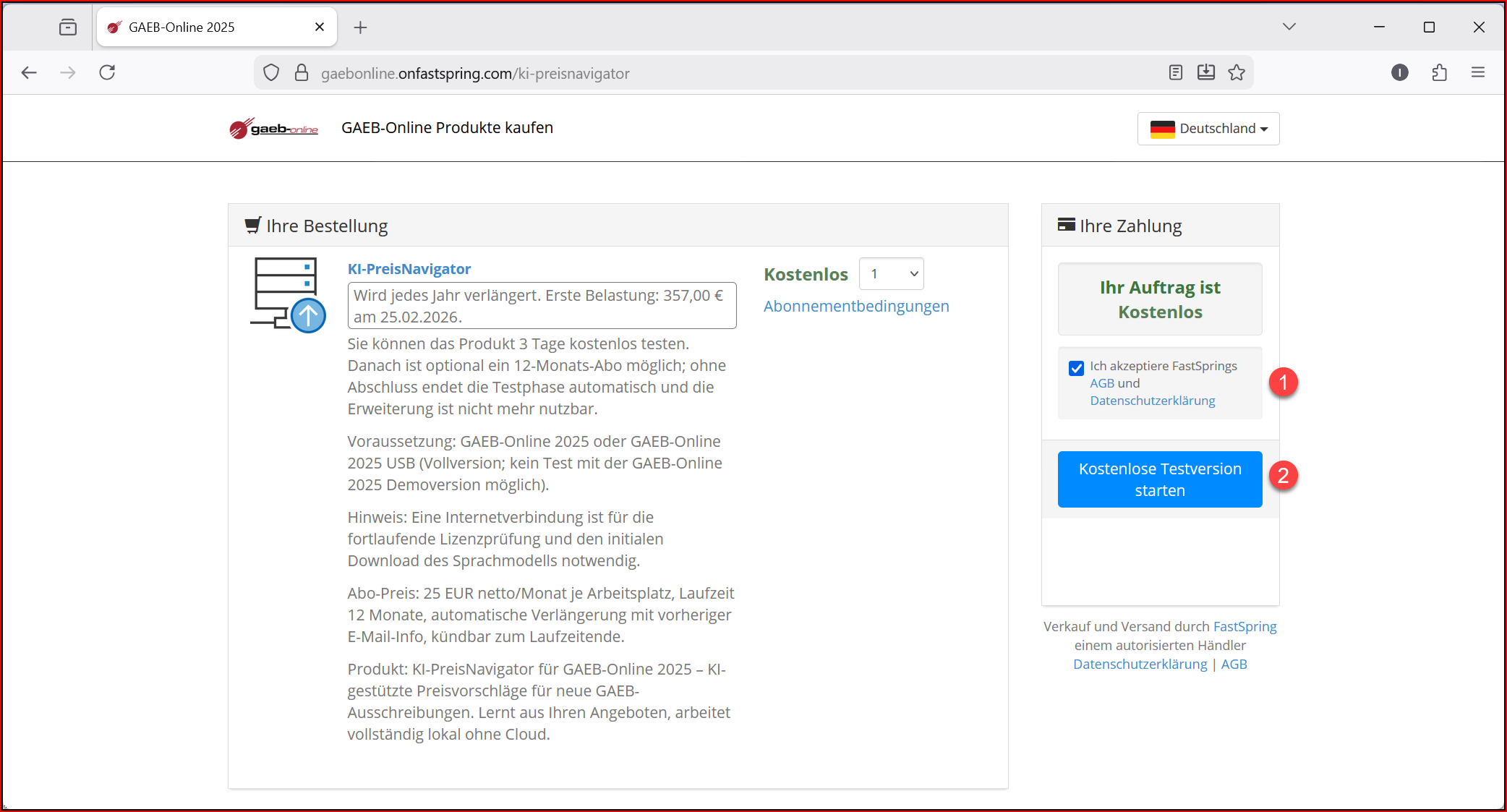
Task: Click the KI-PreisNavigator product title link
Action: tap(409, 269)
